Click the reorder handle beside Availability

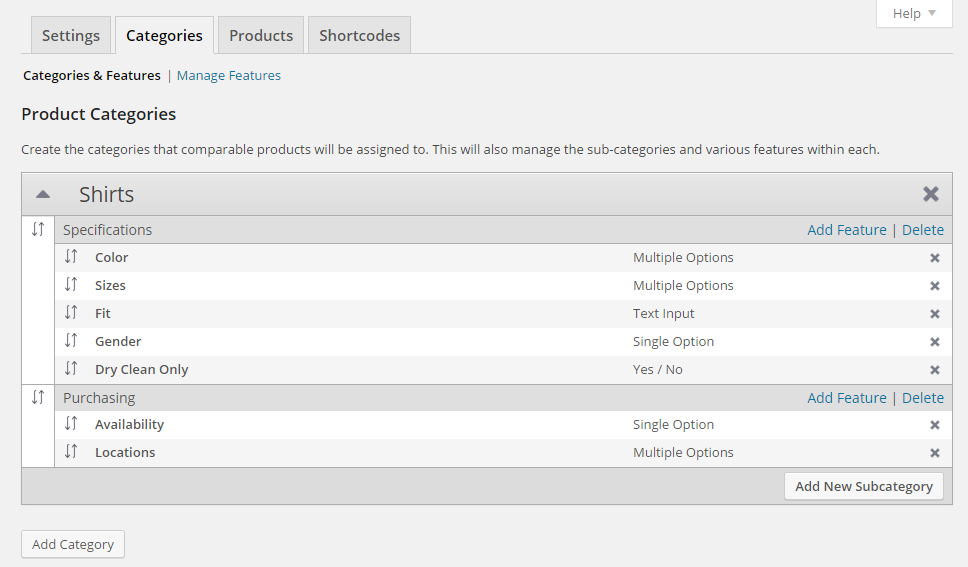[x=71, y=424]
